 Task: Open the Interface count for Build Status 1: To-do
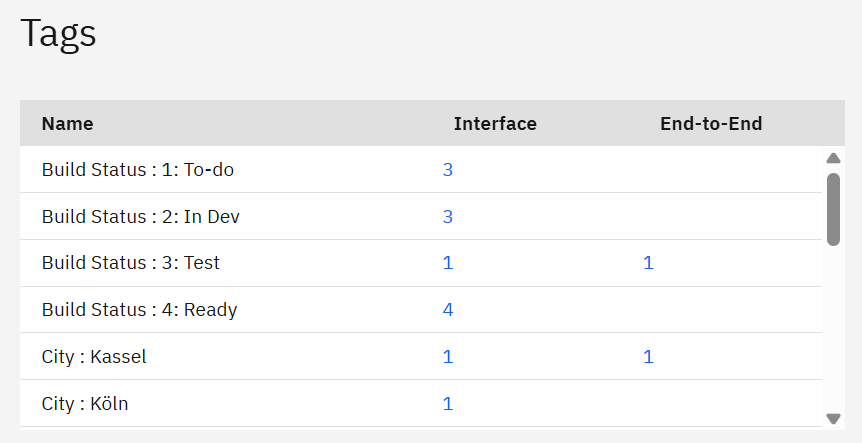click(x=448, y=170)
